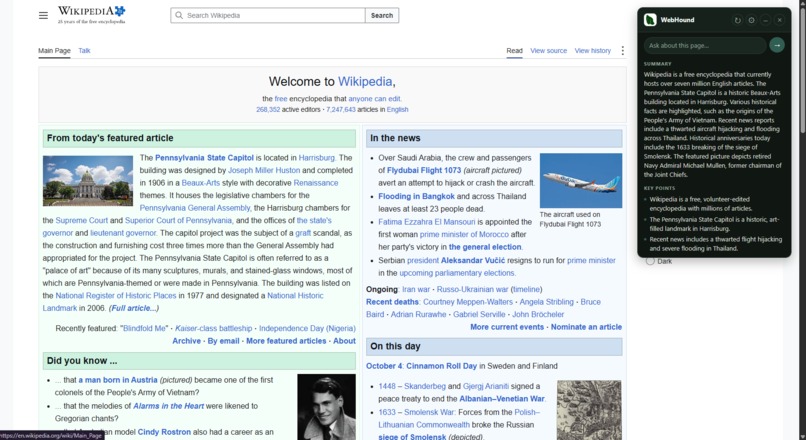Switch to the Main Page tab
806x440 pixels.
point(54,50)
